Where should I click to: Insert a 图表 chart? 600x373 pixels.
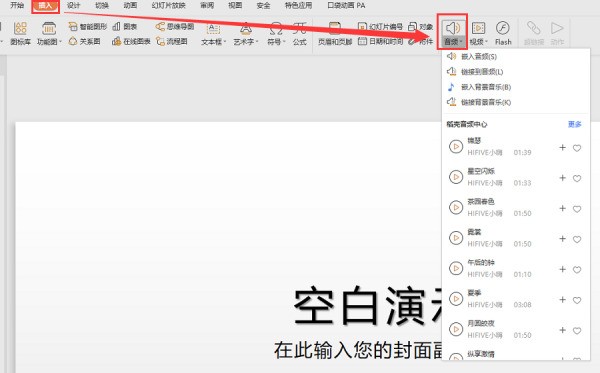(x=125, y=26)
